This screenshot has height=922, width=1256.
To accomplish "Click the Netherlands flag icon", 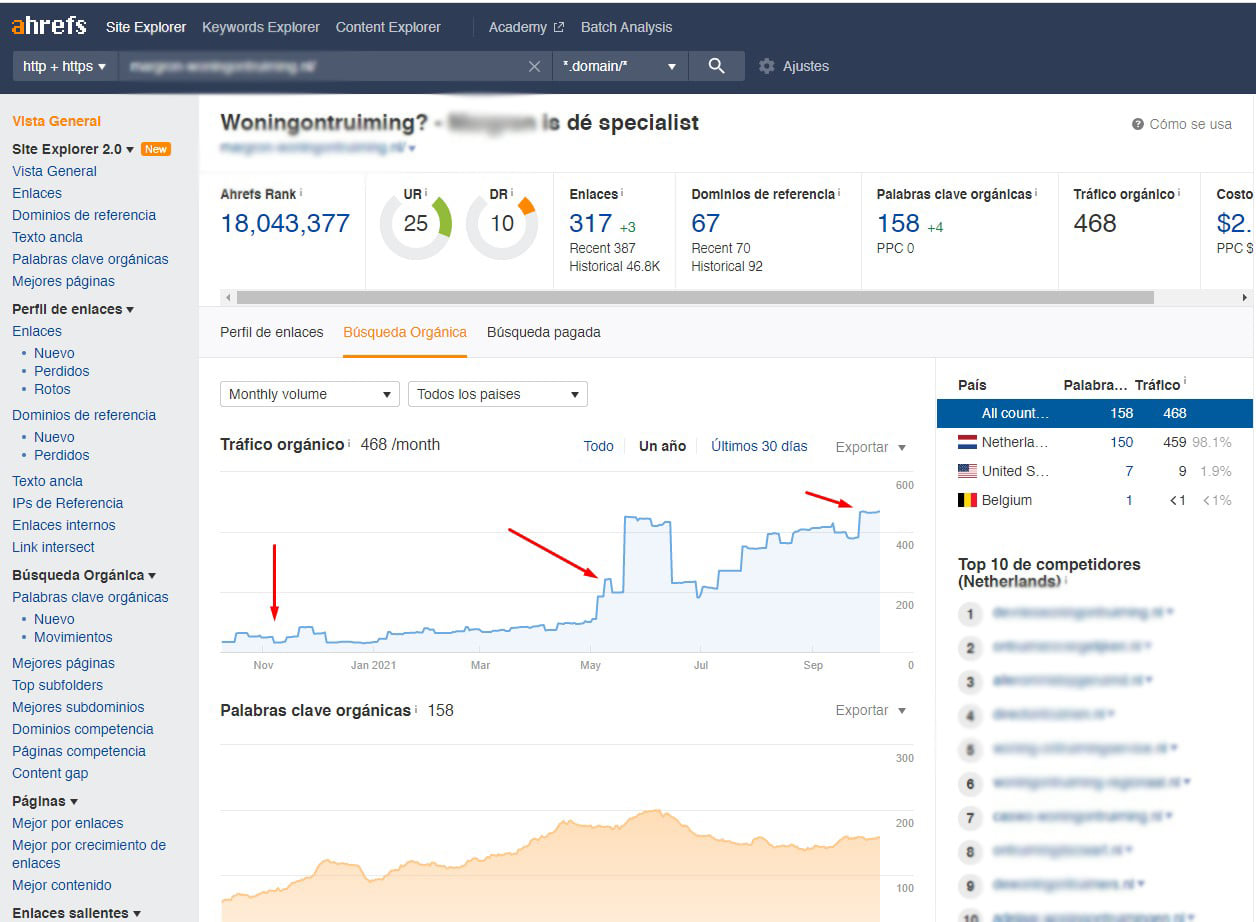I will [967, 442].
